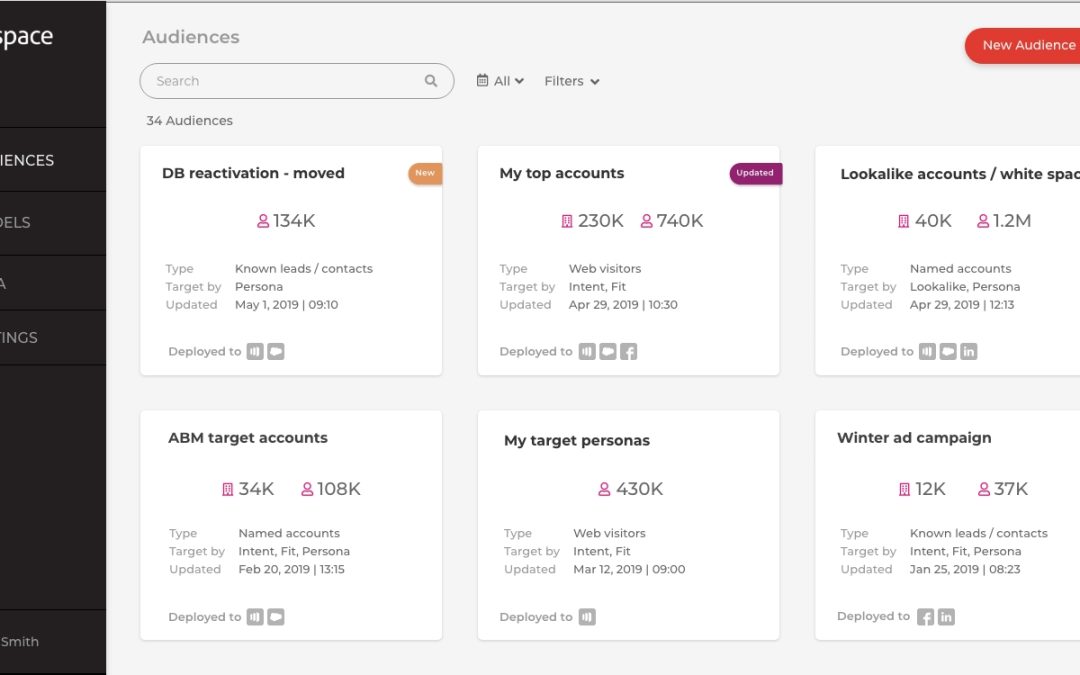Click the date Mar 12, 2019 | 09:00
1080x675 pixels.
(x=629, y=569)
